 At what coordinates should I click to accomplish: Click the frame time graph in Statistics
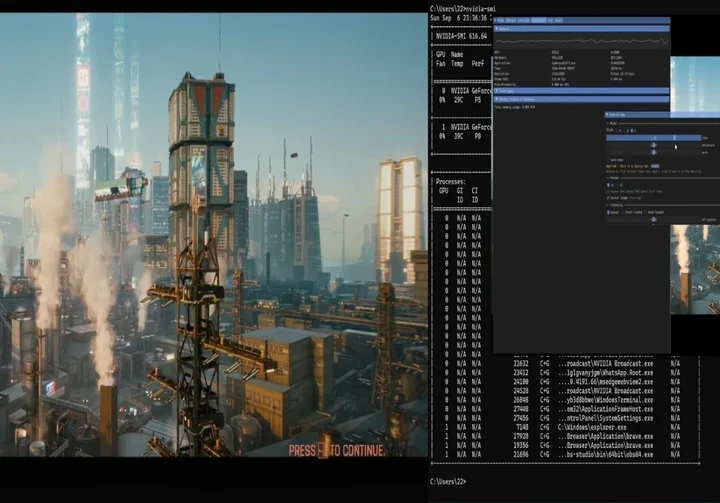tap(582, 41)
